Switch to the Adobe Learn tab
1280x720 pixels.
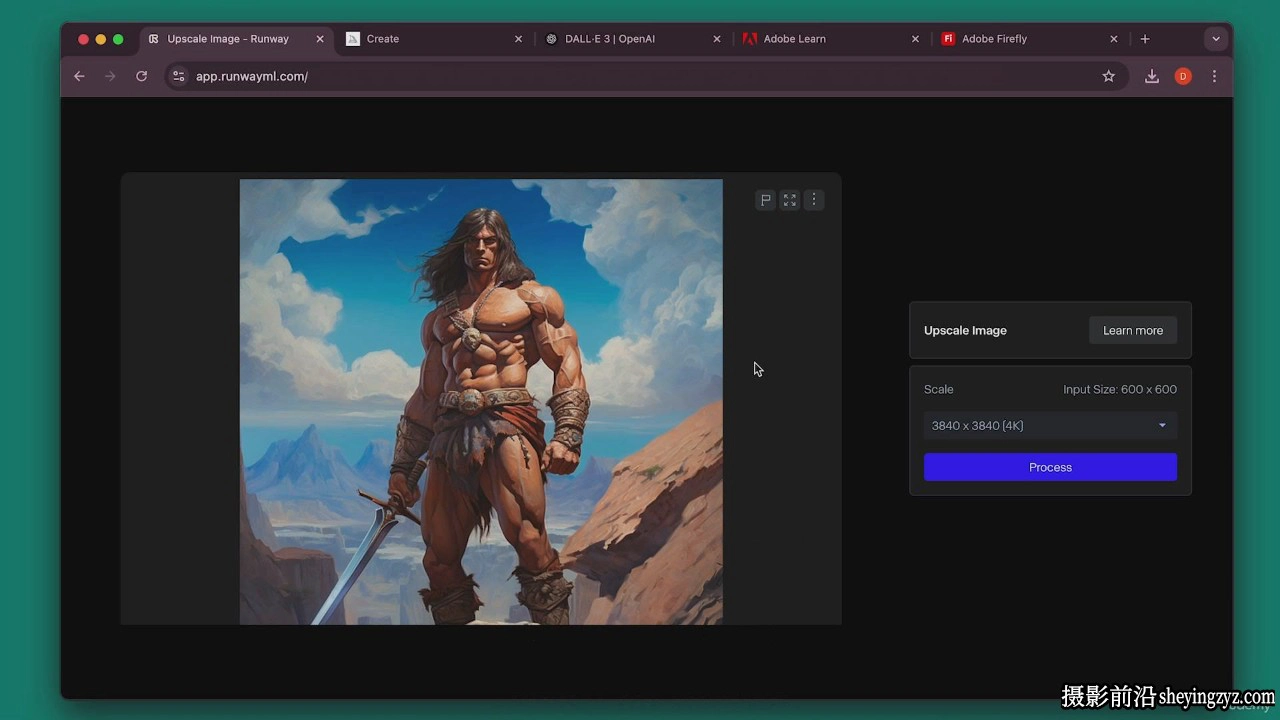click(x=832, y=39)
